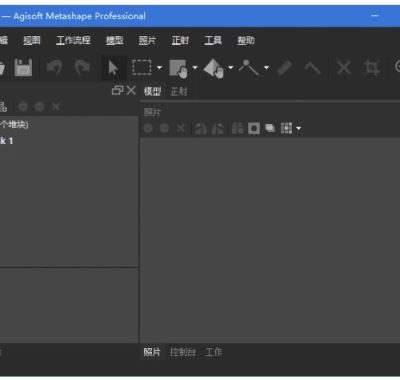This screenshot has height=380, width=400.
Task: Click the X delete icon in Photos pane
Action: [181, 128]
